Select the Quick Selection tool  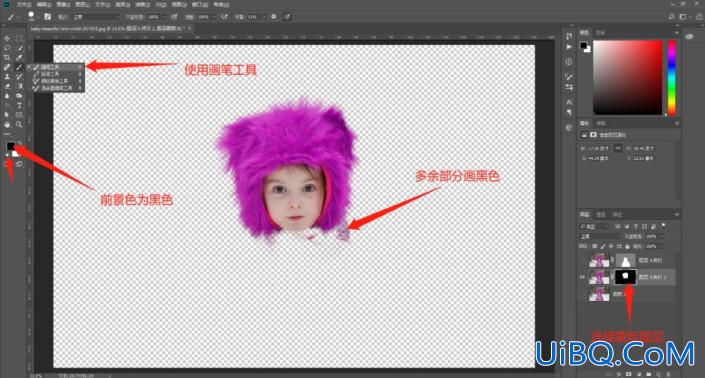[x=19, y=48]
